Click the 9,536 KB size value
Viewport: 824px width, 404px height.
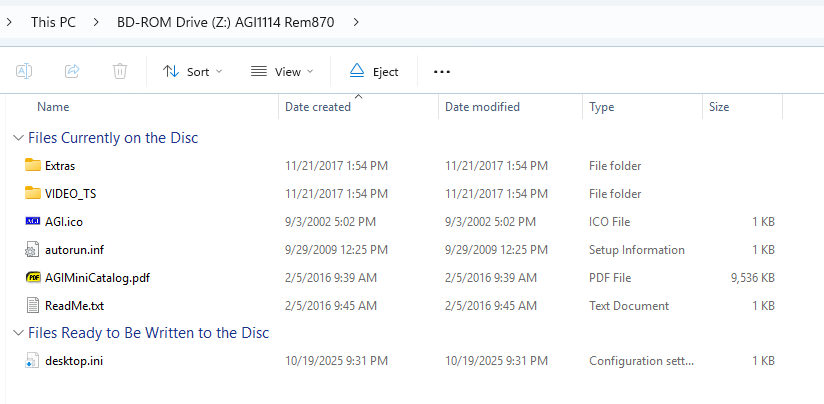tap(753, 278)
